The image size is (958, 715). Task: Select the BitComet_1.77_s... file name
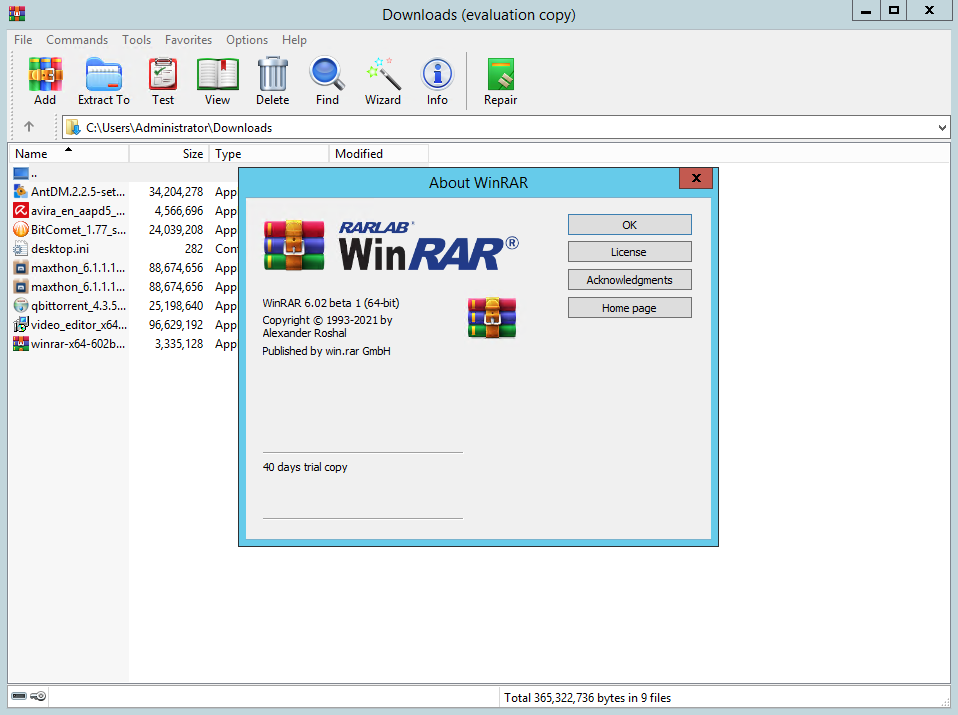[79, 230]
